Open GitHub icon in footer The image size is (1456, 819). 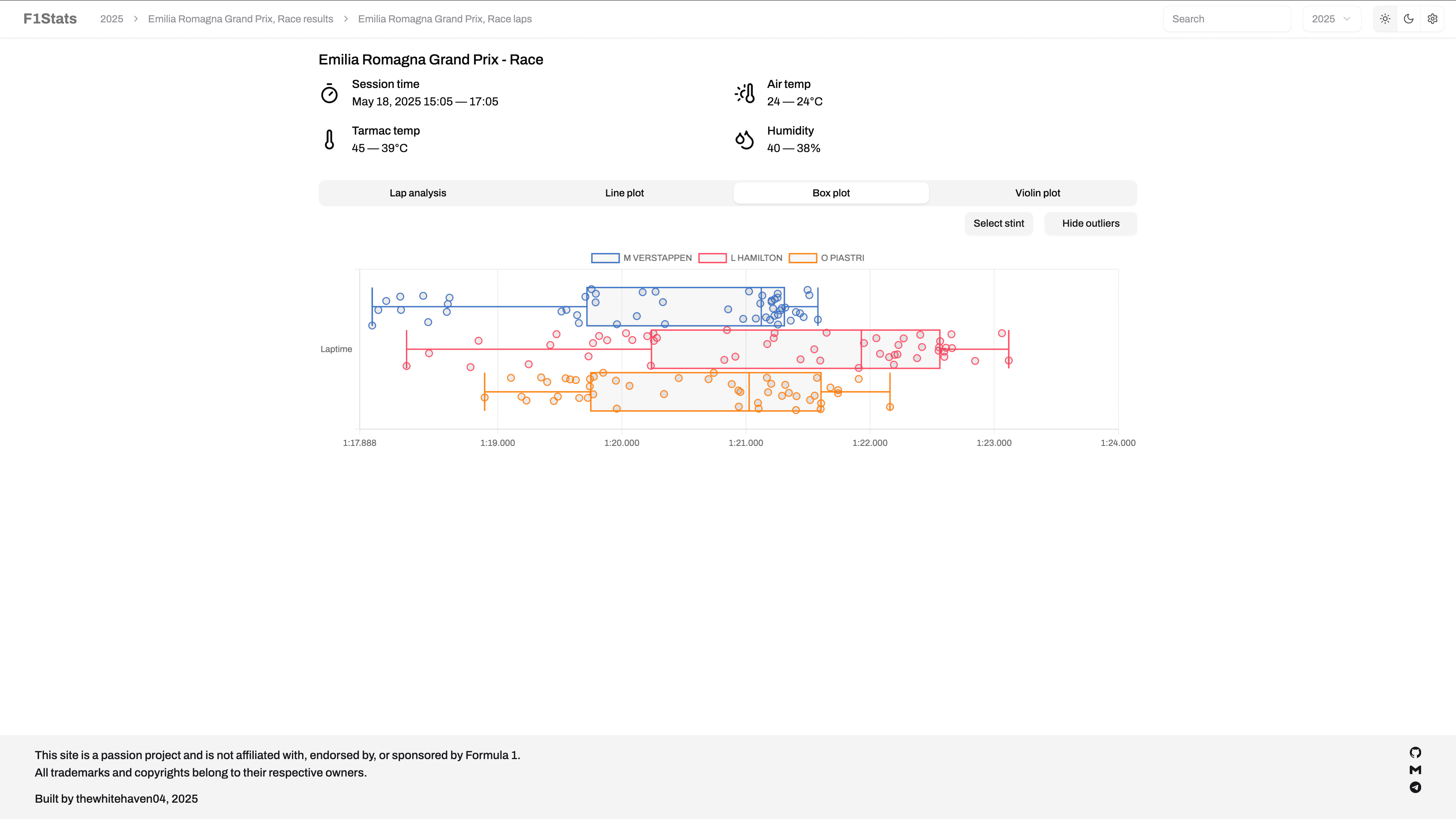click(1415, 752)
